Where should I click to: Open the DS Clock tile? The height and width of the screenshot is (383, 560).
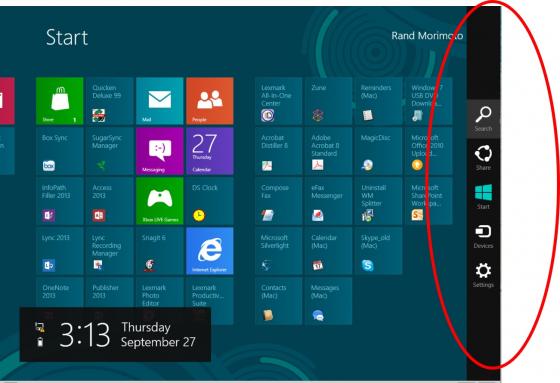click(x=210, y=201)
